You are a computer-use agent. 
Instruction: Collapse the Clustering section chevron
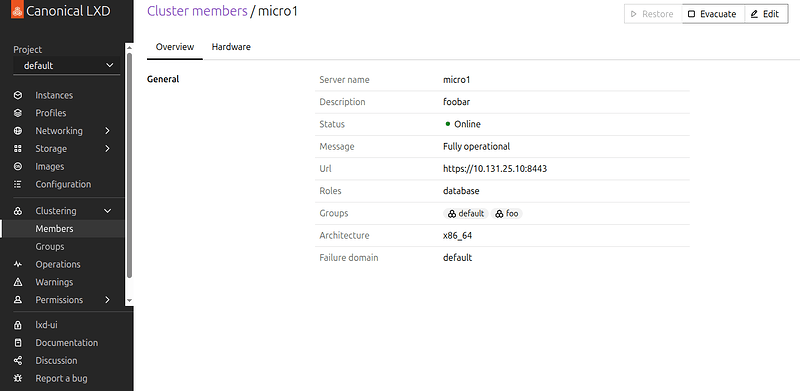(x=107, y=211)
